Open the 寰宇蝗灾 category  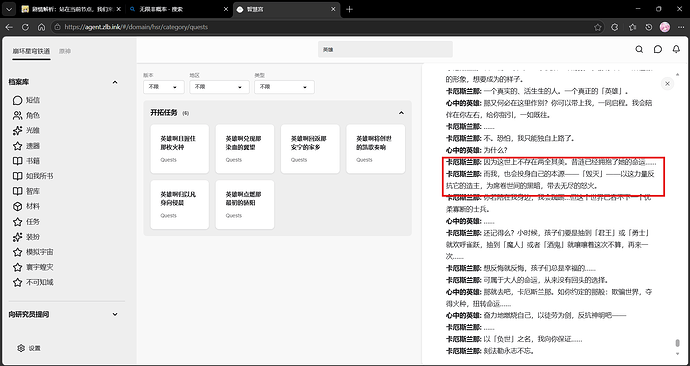click(33, 267)
